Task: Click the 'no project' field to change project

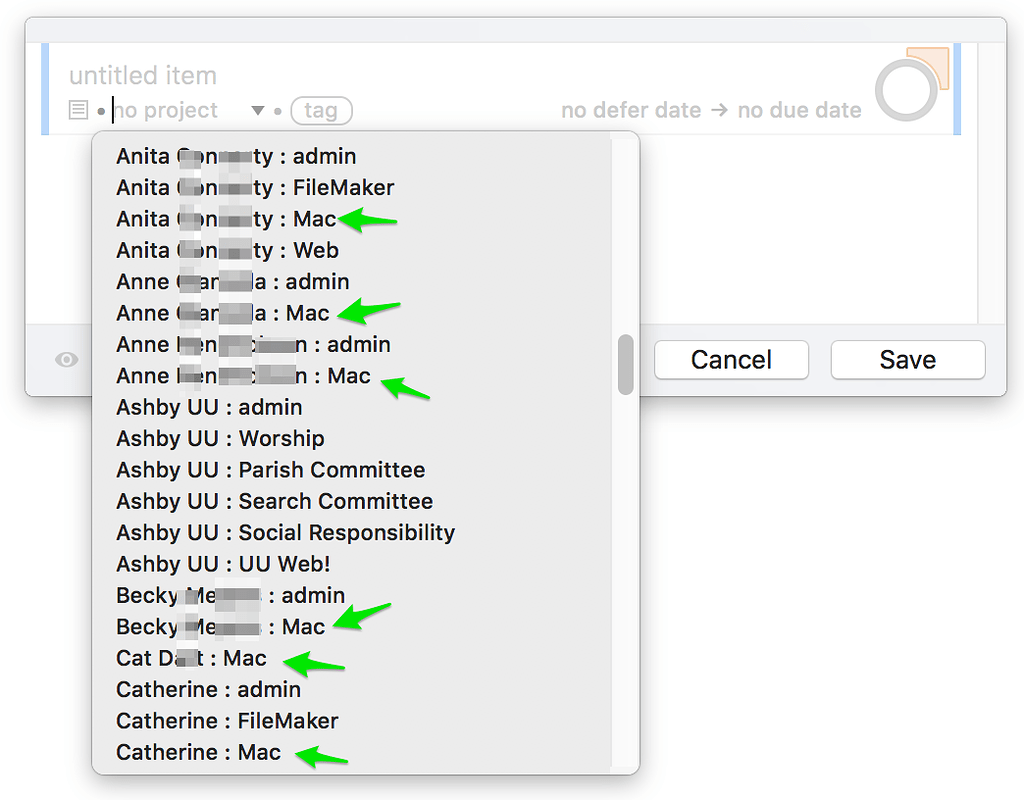Action: point(165,110)
